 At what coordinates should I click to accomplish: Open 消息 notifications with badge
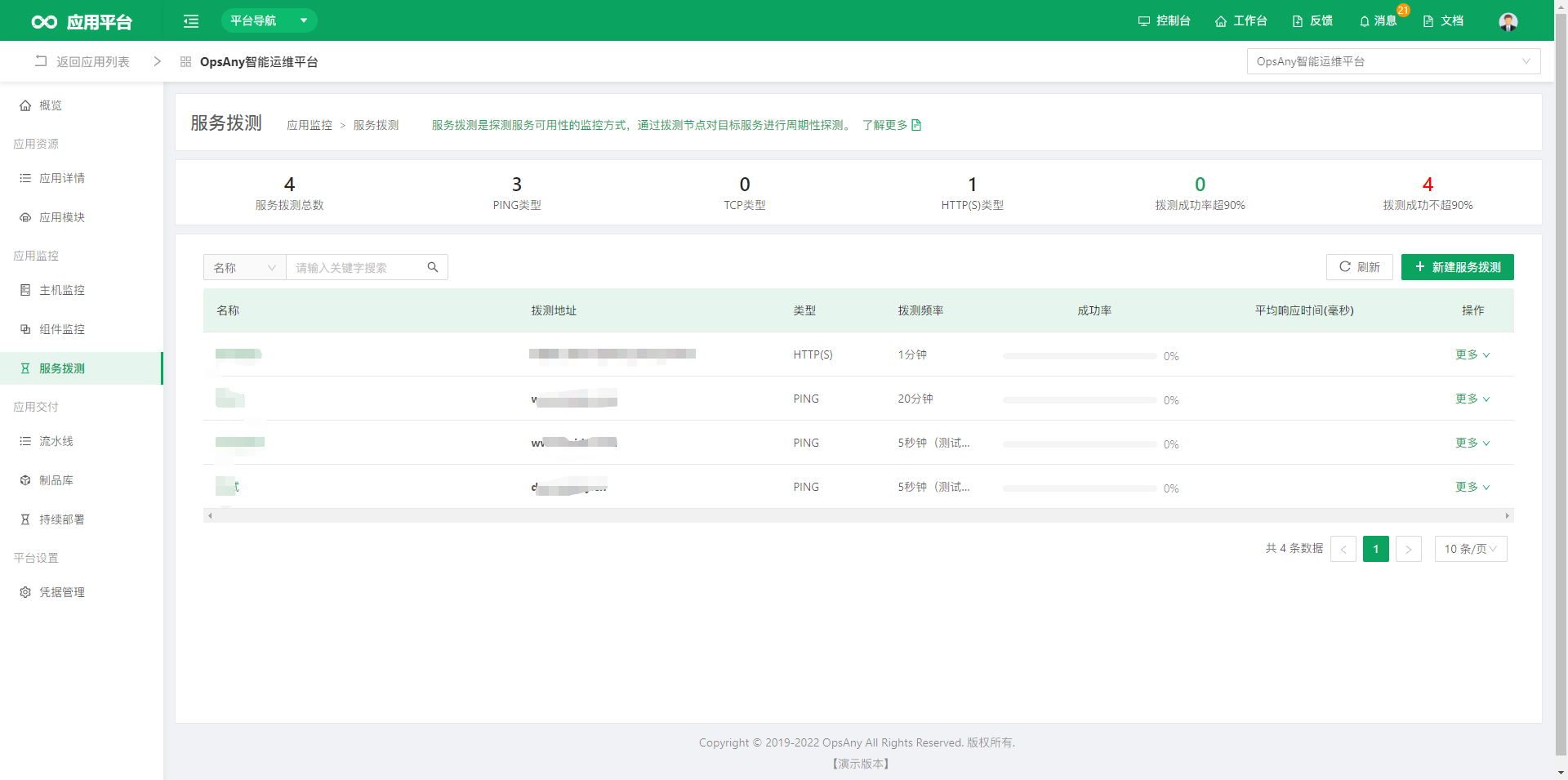[x=1379, y=20]
